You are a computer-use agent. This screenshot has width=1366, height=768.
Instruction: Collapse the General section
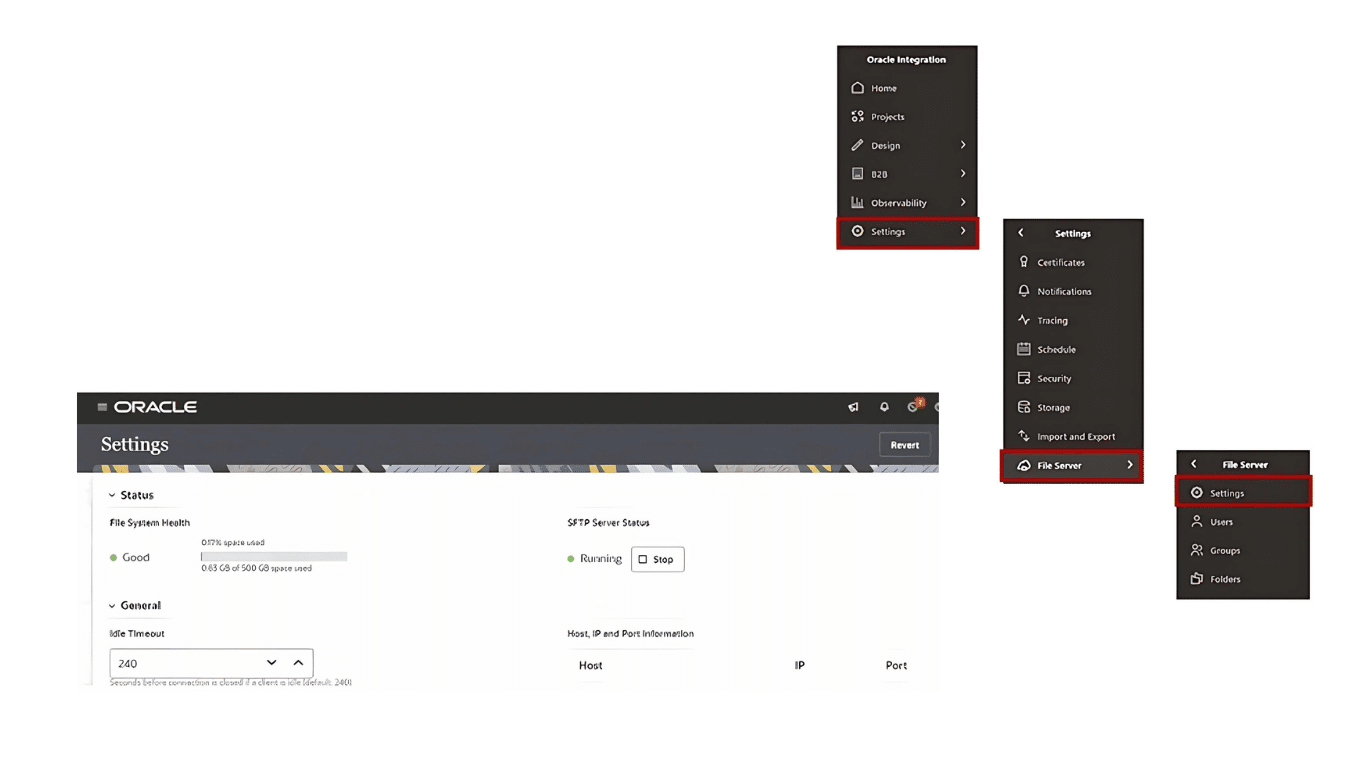click(x=112, y=606)
